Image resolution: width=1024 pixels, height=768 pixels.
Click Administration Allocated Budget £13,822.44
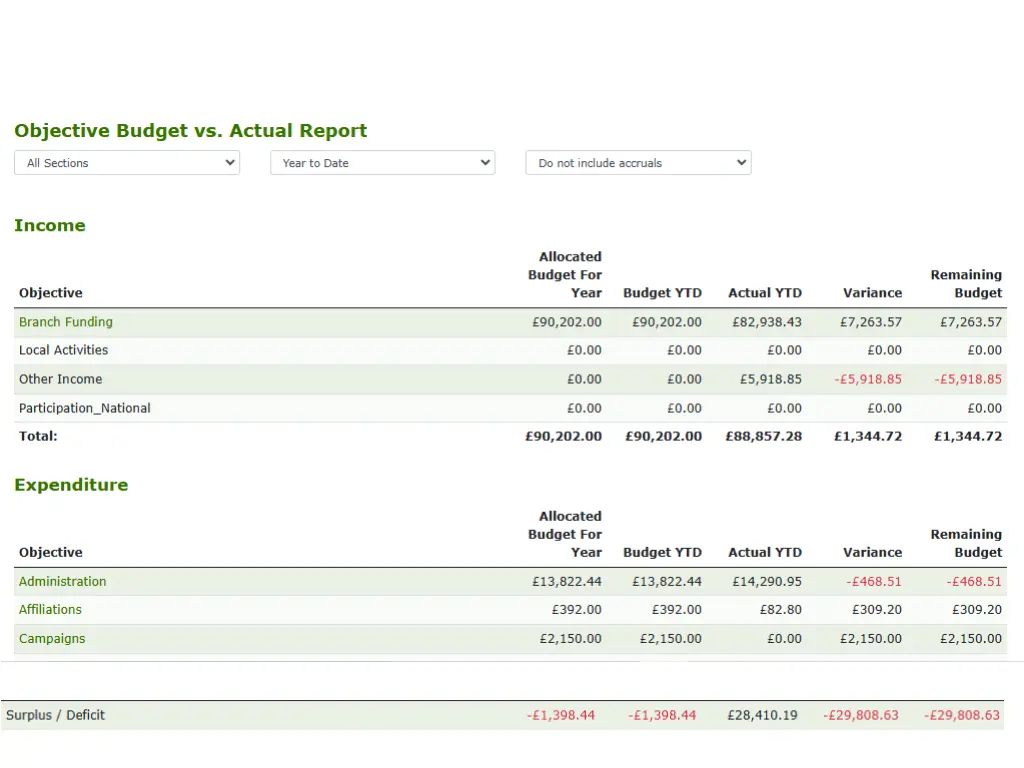click(x=567, y=581)
